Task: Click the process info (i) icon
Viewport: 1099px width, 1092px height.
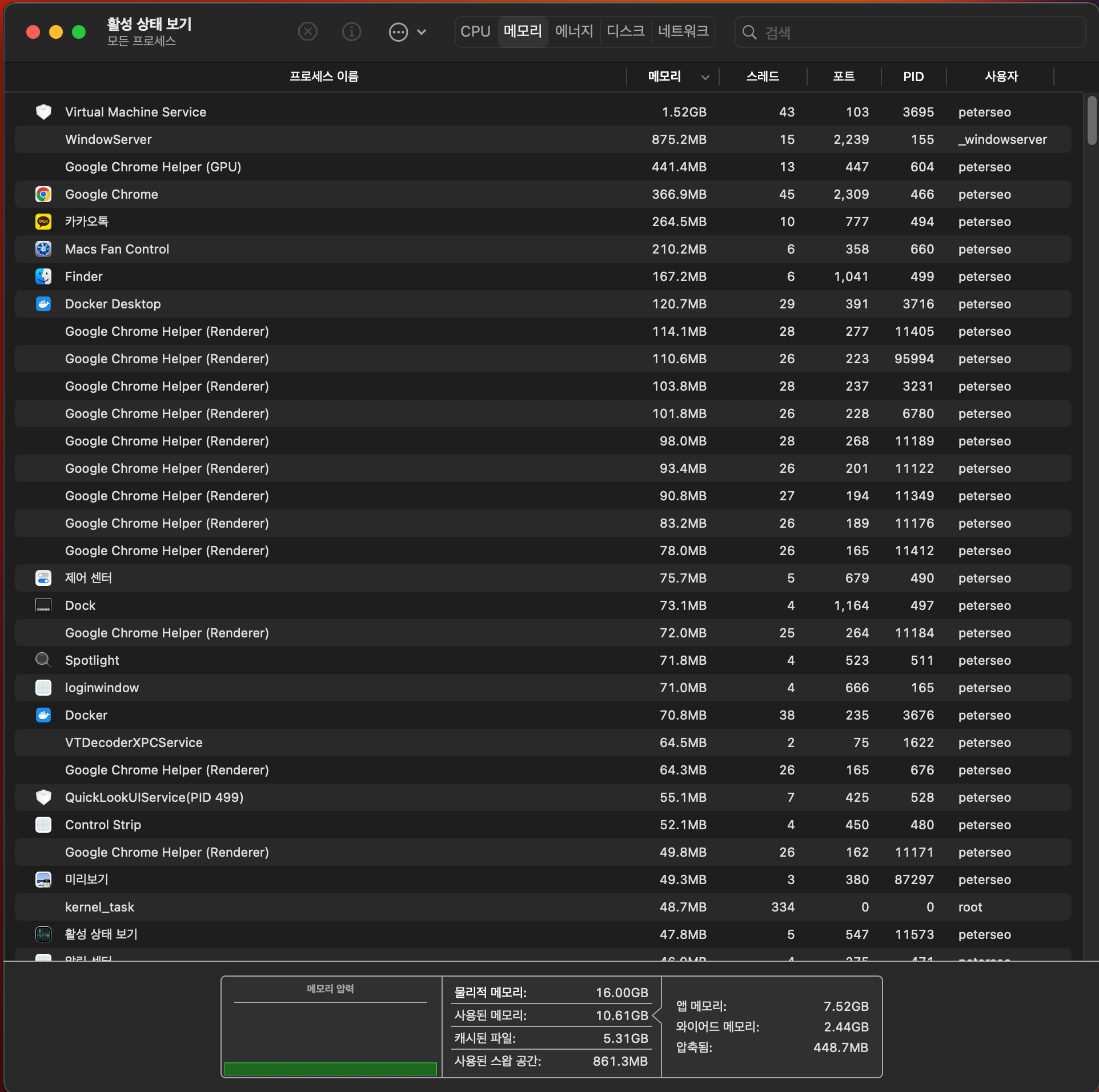Action: click(x=351, y=31)
